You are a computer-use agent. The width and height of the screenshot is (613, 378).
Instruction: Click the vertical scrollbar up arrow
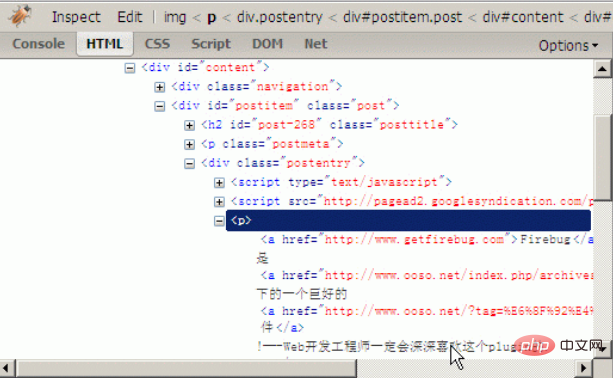click(602, 69)
